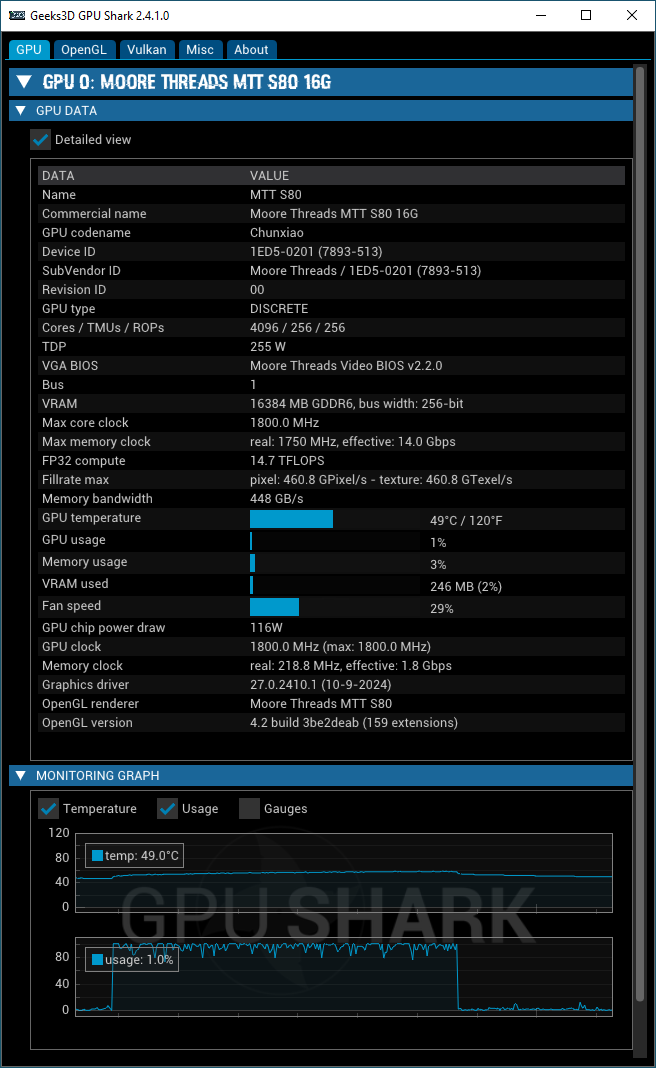656x1068 pixels.
Task: Click the VALUE column header
Action: (x=269, y=176)
